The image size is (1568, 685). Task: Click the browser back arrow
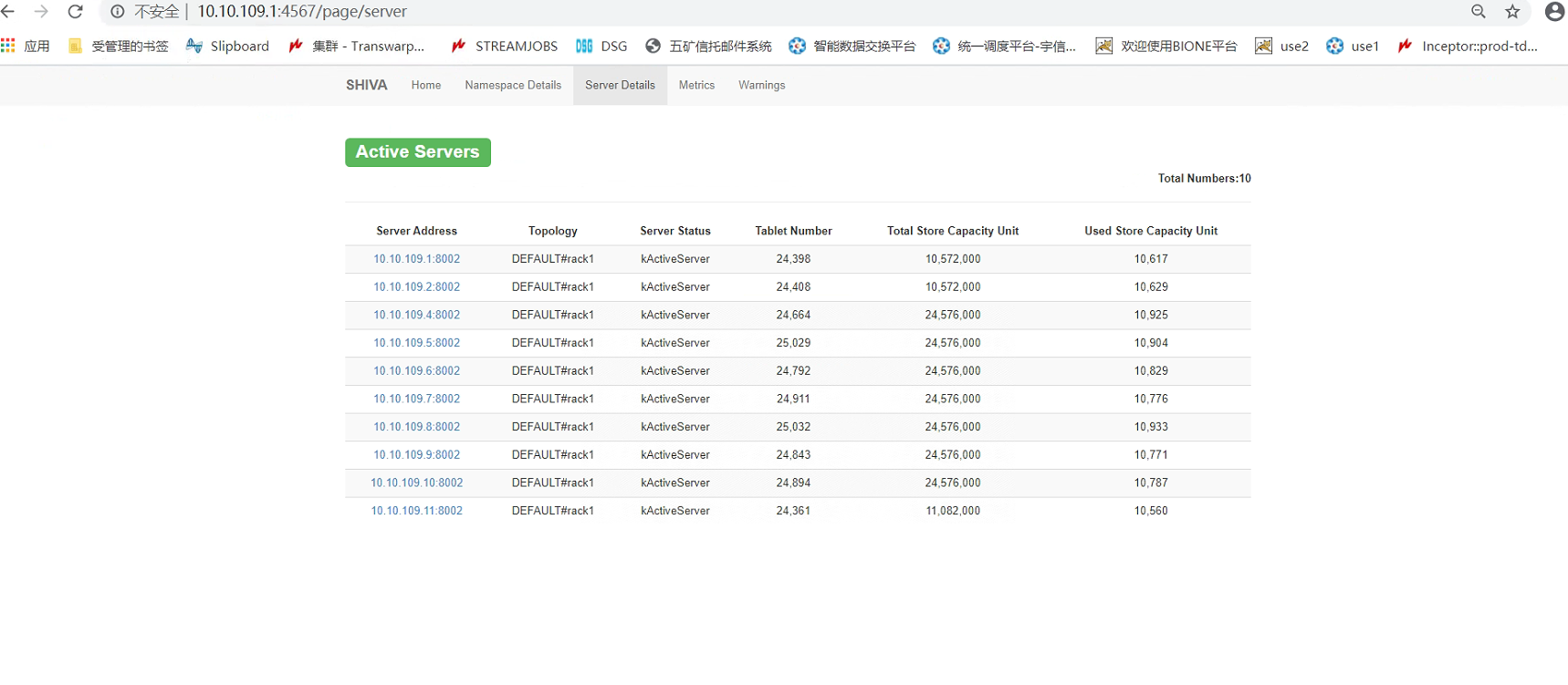[x=8, y=12]
